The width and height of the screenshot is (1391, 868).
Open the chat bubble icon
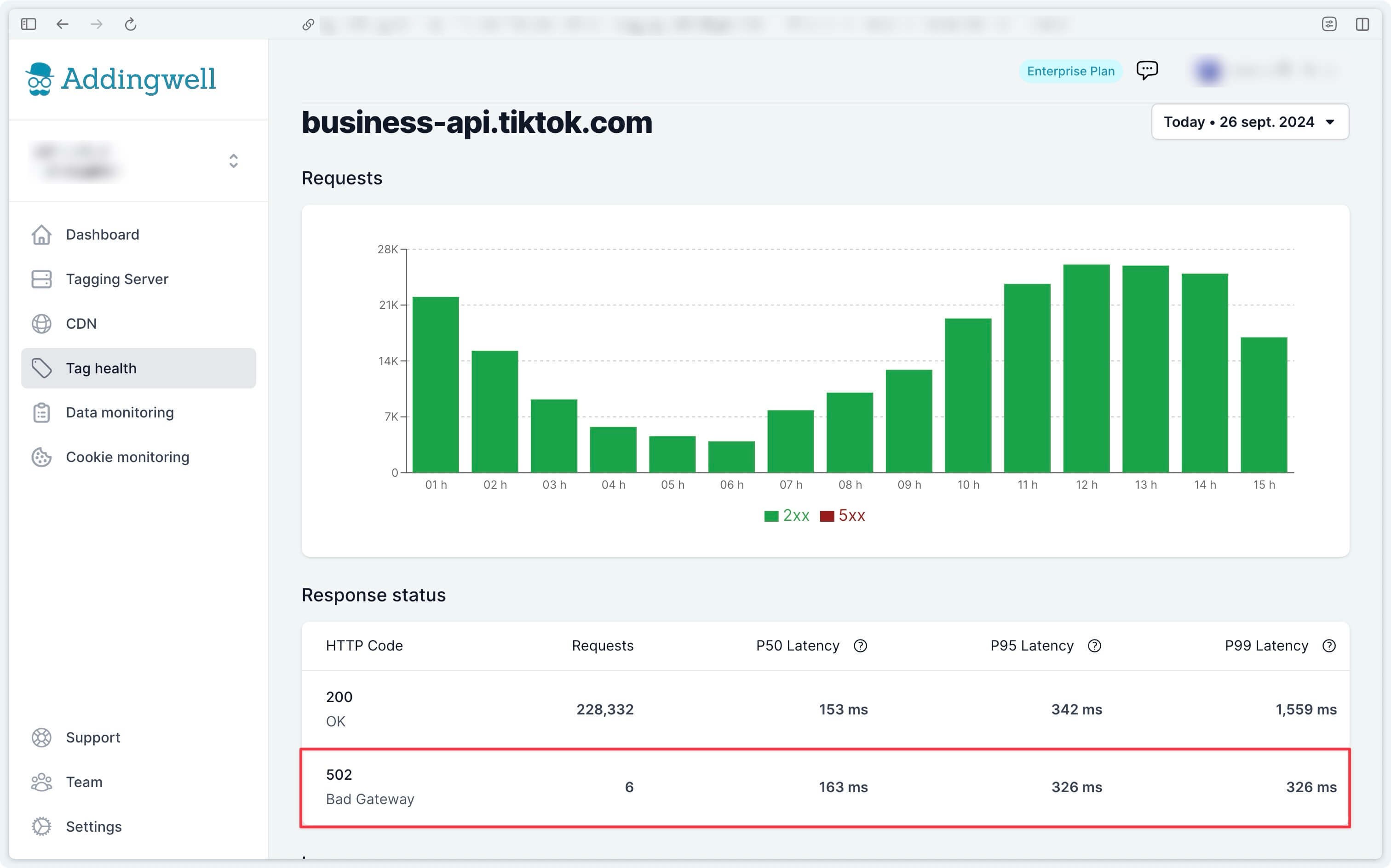1147,70
